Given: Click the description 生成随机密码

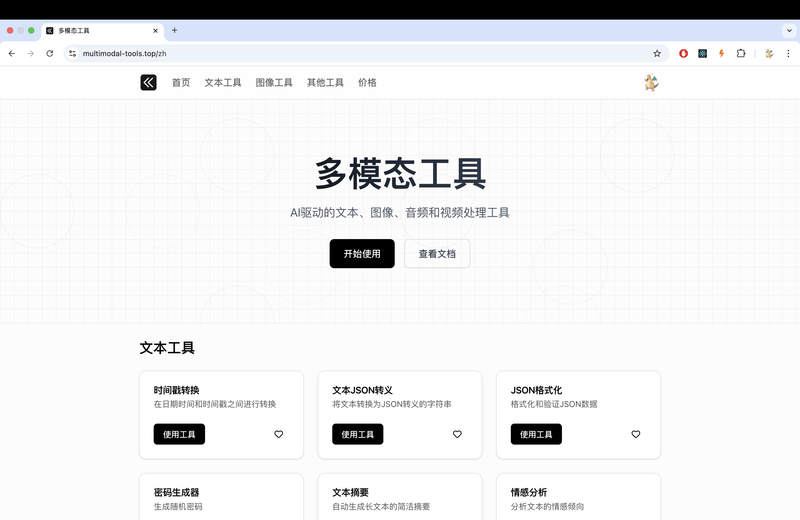Looking at the screenshot, I should [178, 507].
